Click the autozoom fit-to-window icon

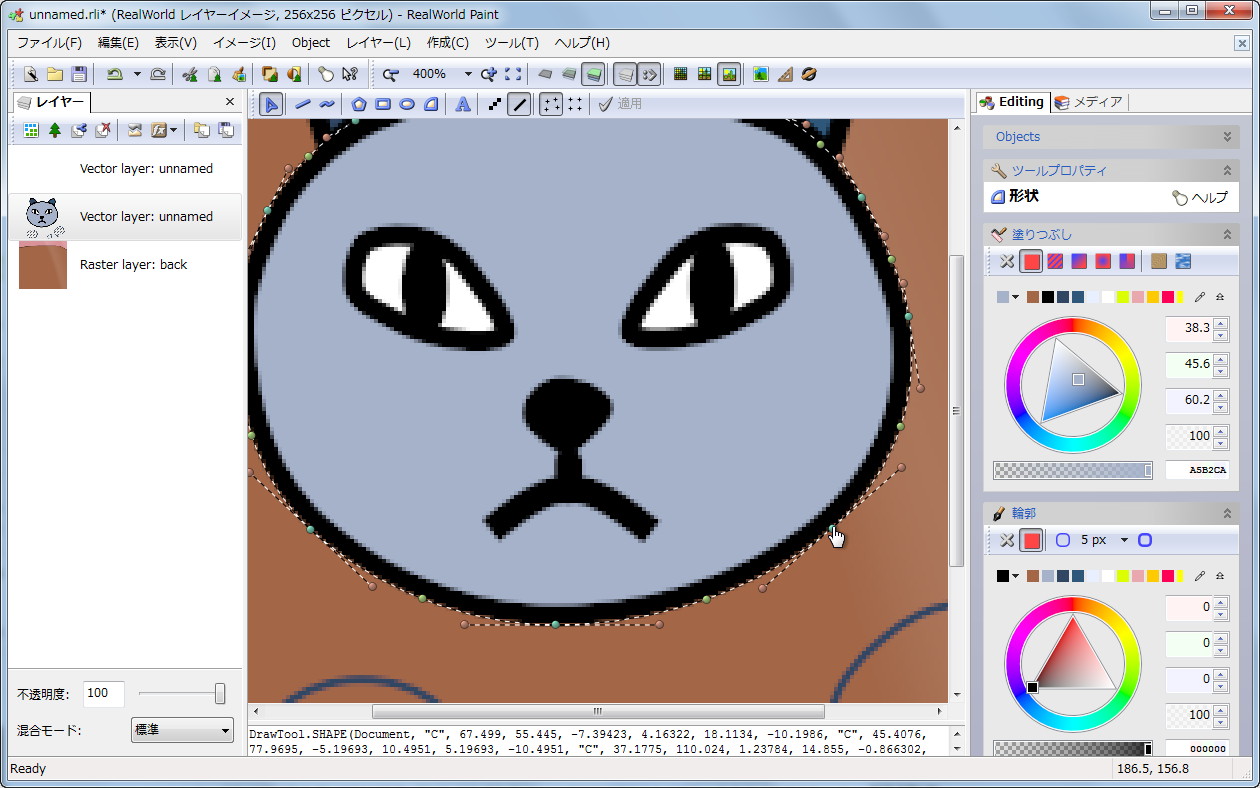click(513, 74)
